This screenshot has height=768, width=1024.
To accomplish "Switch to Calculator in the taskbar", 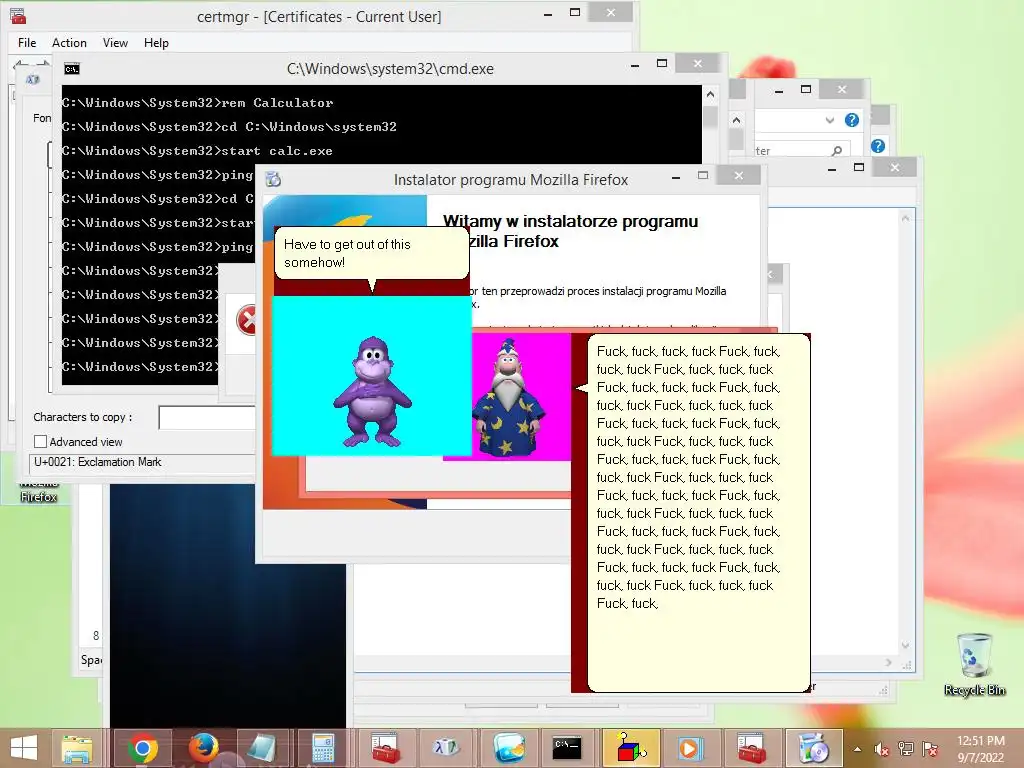I will pos(323,748).
